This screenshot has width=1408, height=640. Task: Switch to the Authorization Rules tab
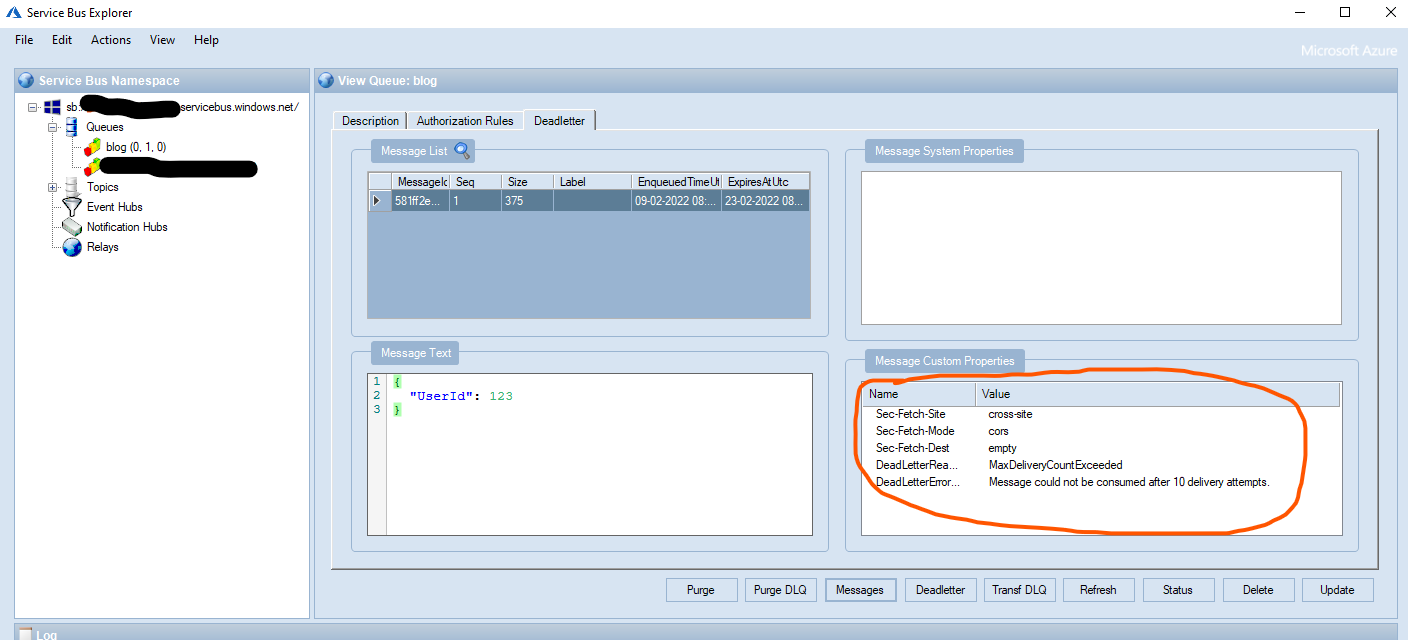(x=465, y=121)
